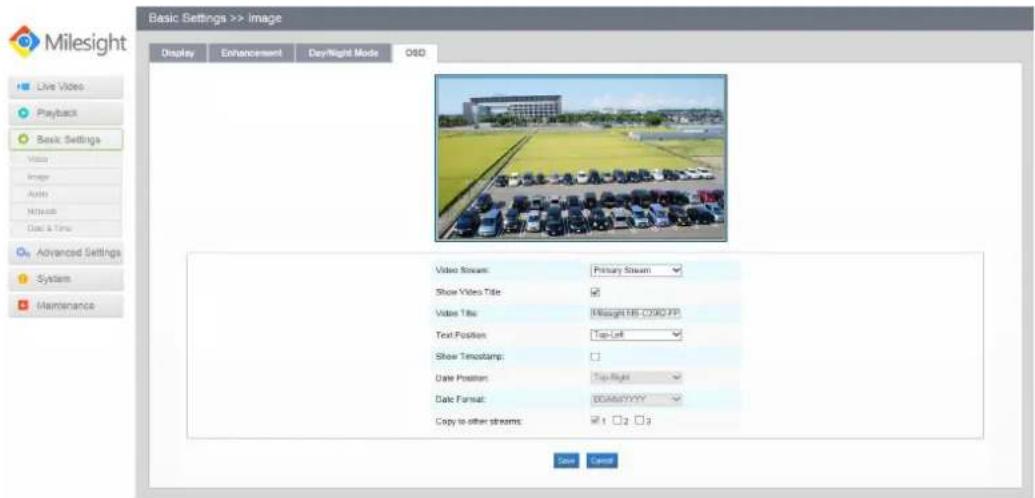This screenshot has width=1035, height=498.
Task: Click the Basic Settings >> Image breadcrumb
Action: click(215, 18)
